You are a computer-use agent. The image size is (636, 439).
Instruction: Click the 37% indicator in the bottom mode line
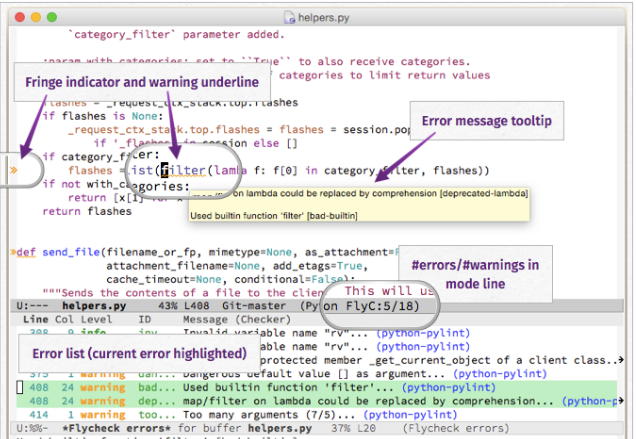tap(340, 428)
